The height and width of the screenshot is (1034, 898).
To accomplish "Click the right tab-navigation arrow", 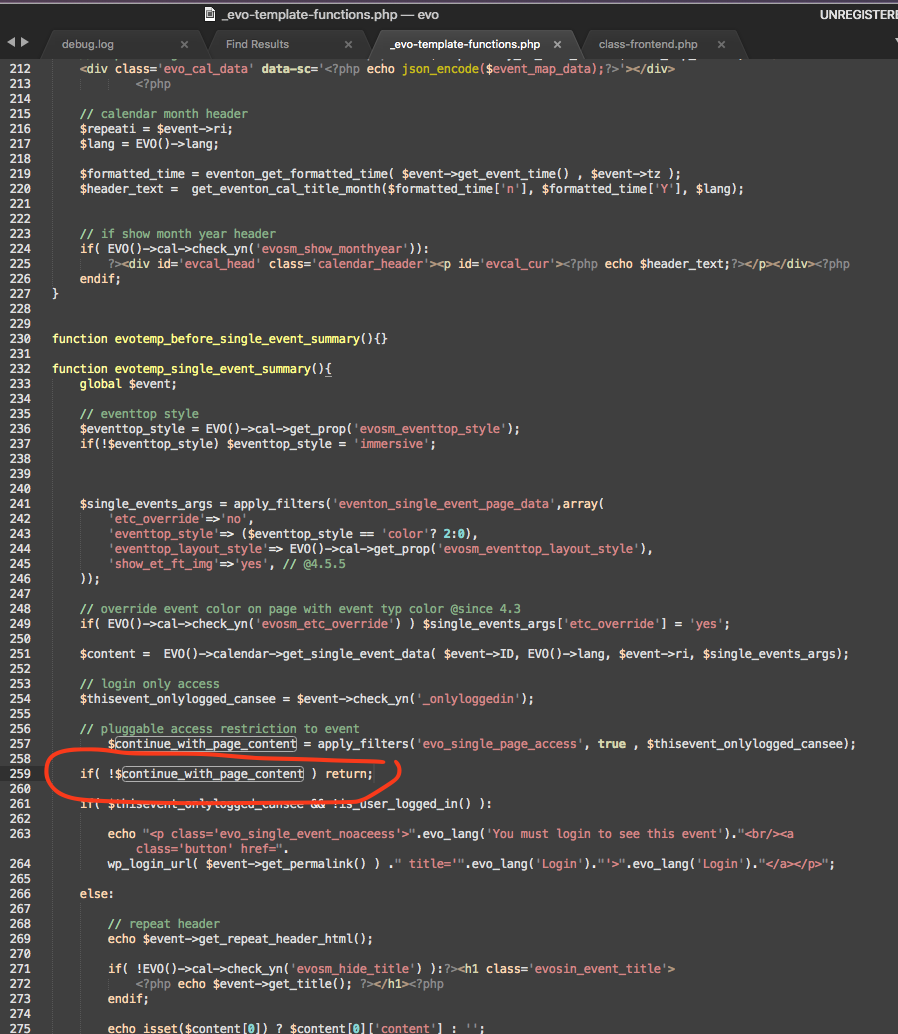I will coord(25,43).
